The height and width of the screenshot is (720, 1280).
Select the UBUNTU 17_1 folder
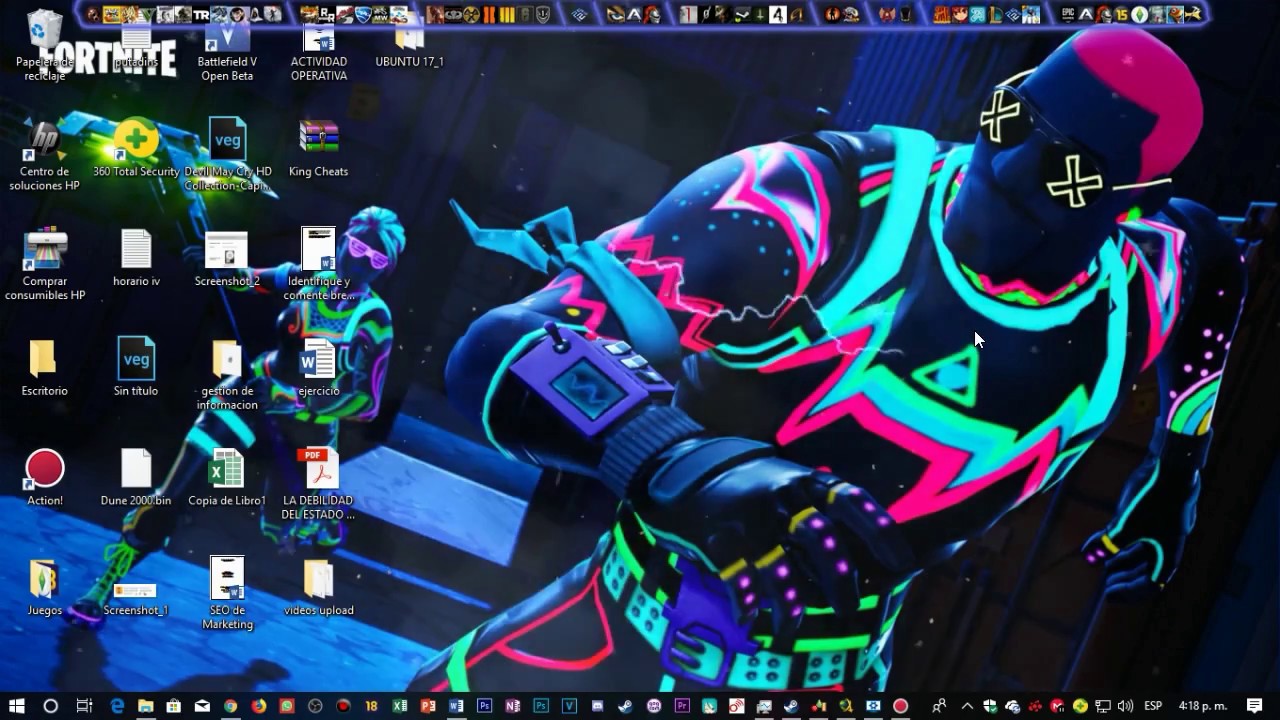[x=409, y=48]
